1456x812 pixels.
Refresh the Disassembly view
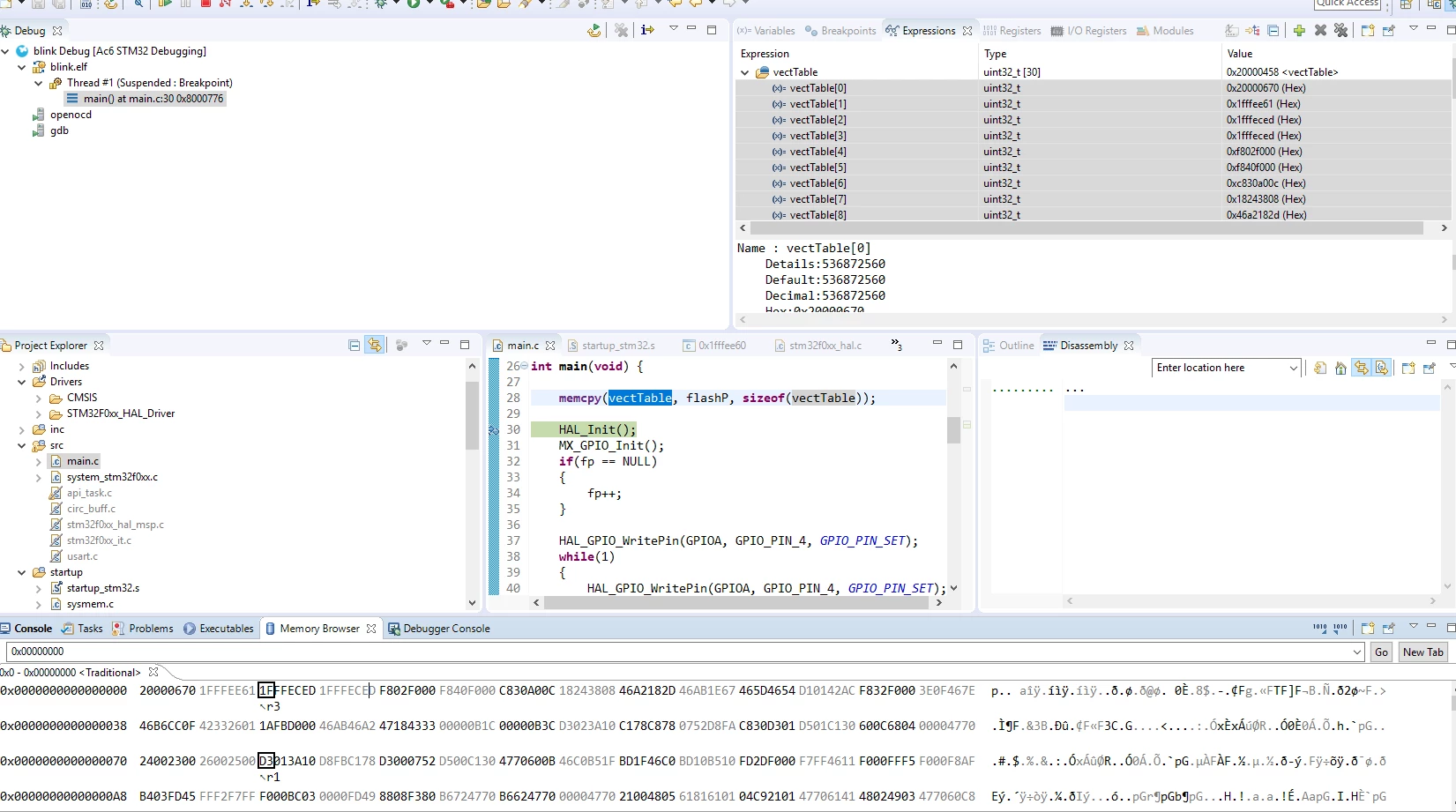click(1320, 368)
